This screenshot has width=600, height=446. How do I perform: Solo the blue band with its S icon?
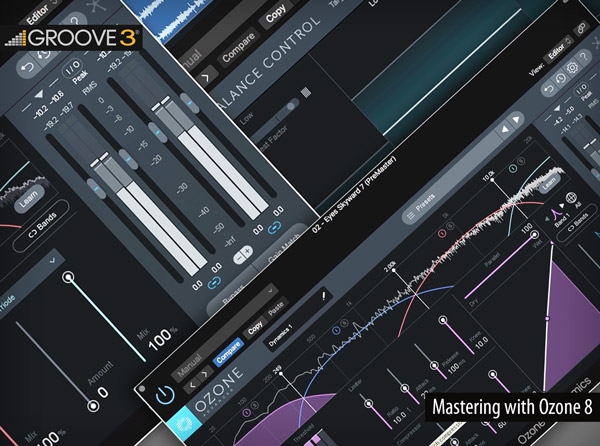tap(344, 323)
